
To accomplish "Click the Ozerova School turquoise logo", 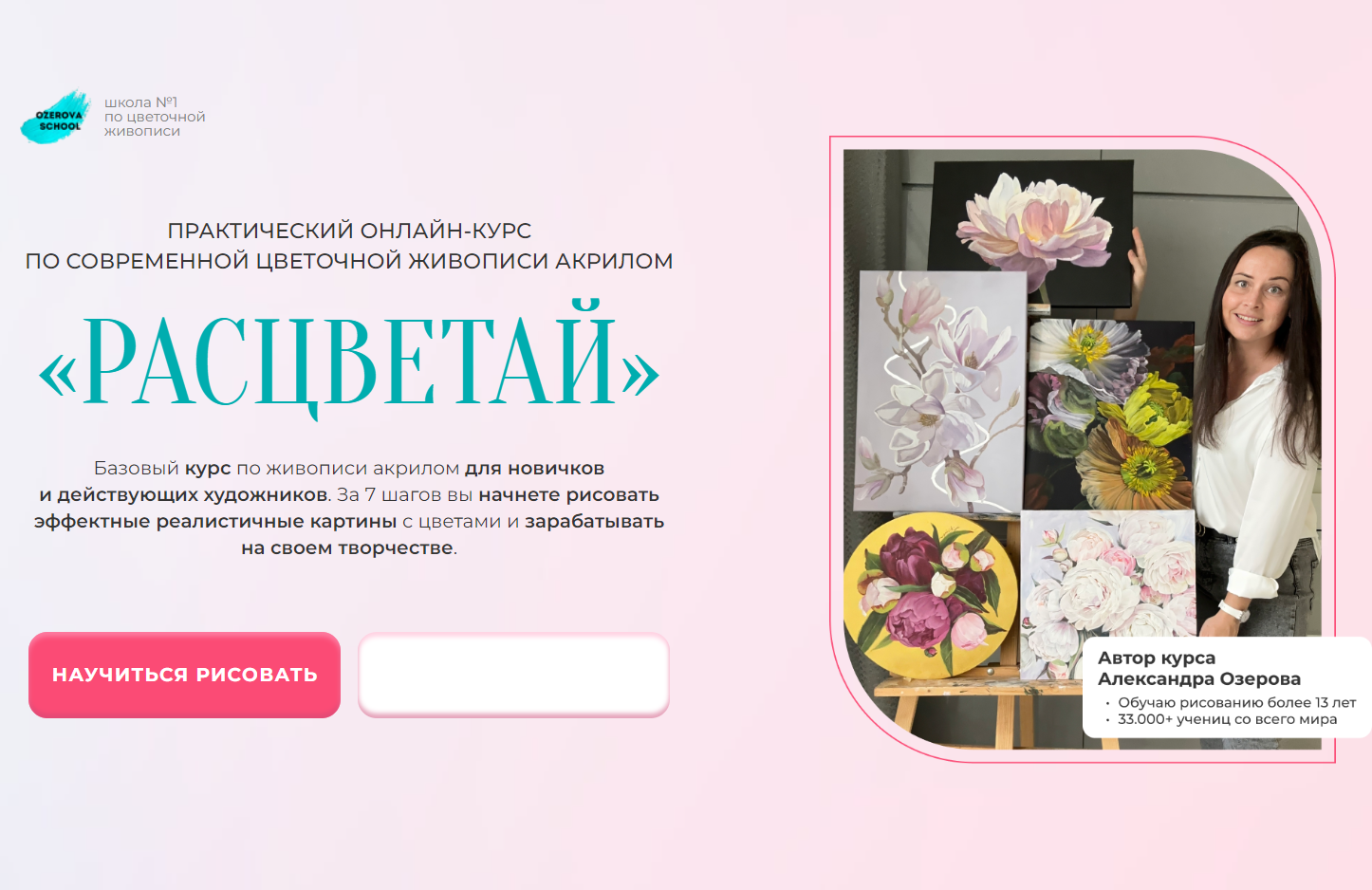I will pyautogui.click(x=56, y=118).
